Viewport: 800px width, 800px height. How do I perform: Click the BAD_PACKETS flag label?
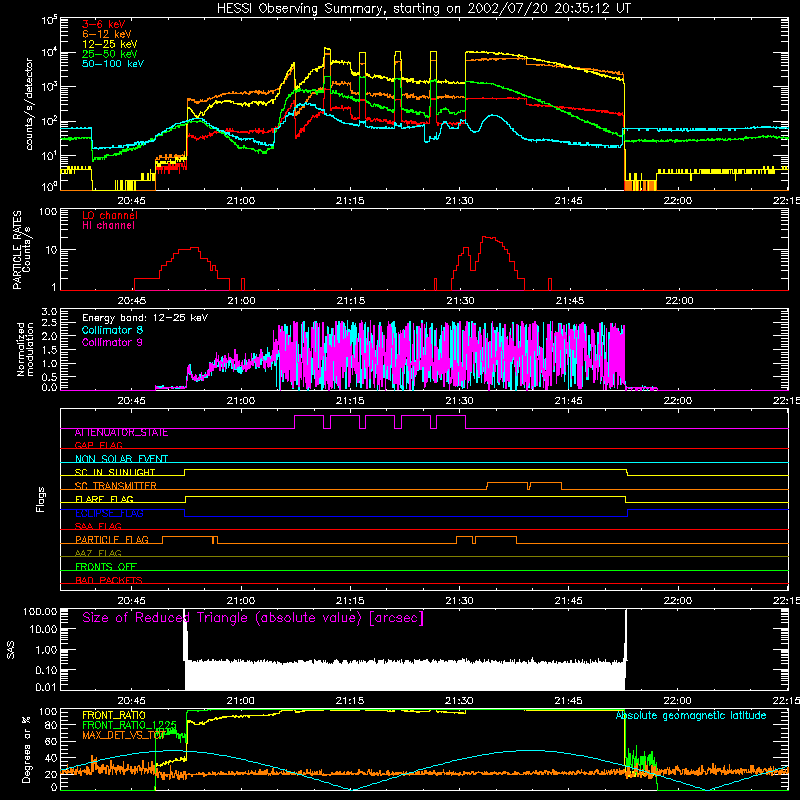[x=109, y=580]
